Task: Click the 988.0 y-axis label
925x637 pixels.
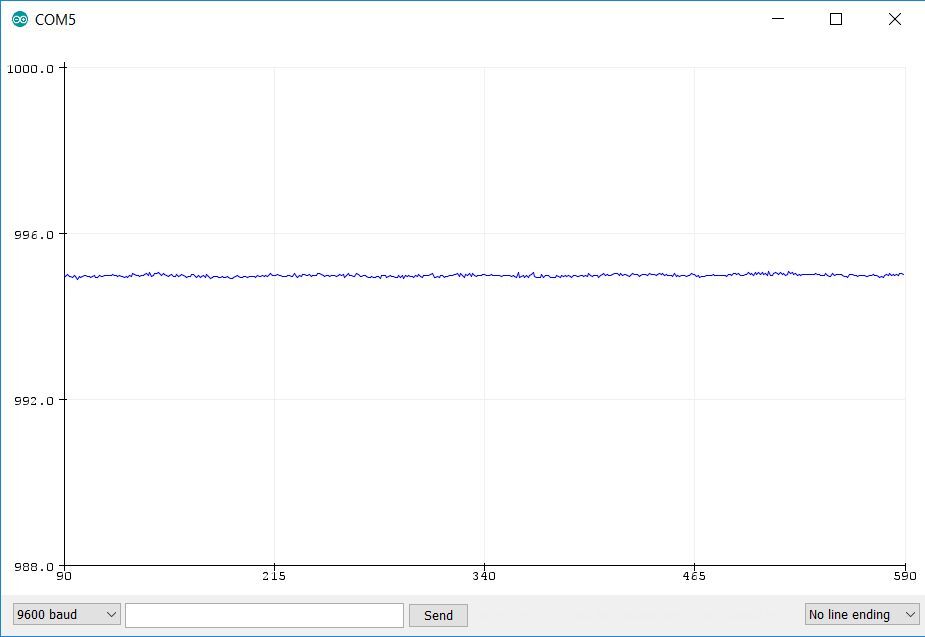Action: pos(34,567)
